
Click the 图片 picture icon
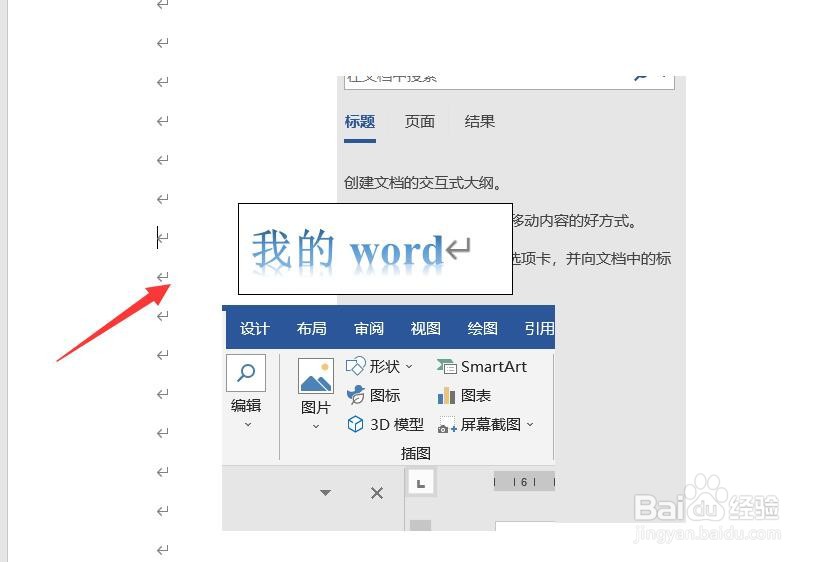pos(315,376)
